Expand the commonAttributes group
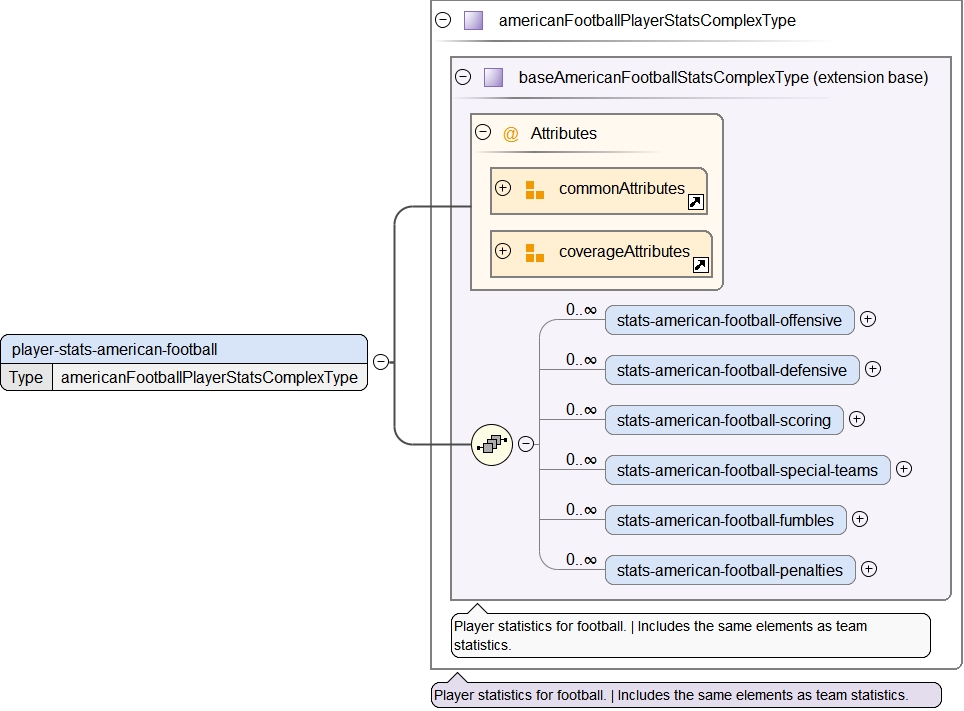964x711 pixels. pos(503,188)
